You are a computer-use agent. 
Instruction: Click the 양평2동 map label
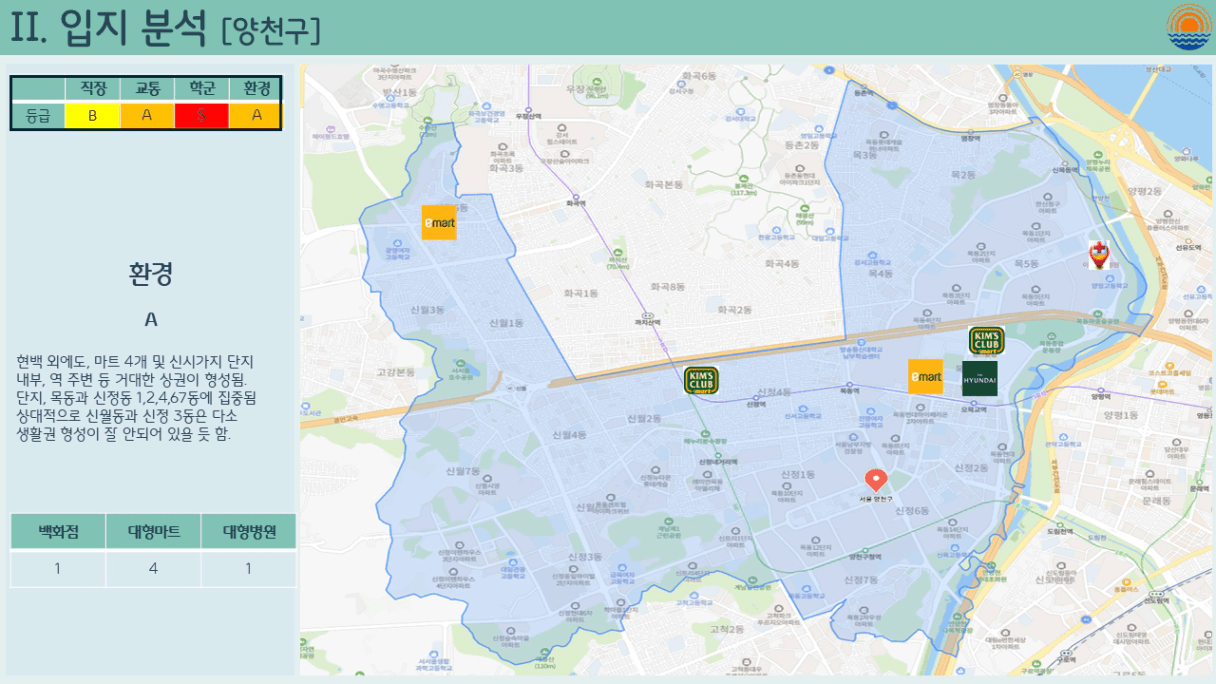pyautogui.click(x=1144, y=190)
